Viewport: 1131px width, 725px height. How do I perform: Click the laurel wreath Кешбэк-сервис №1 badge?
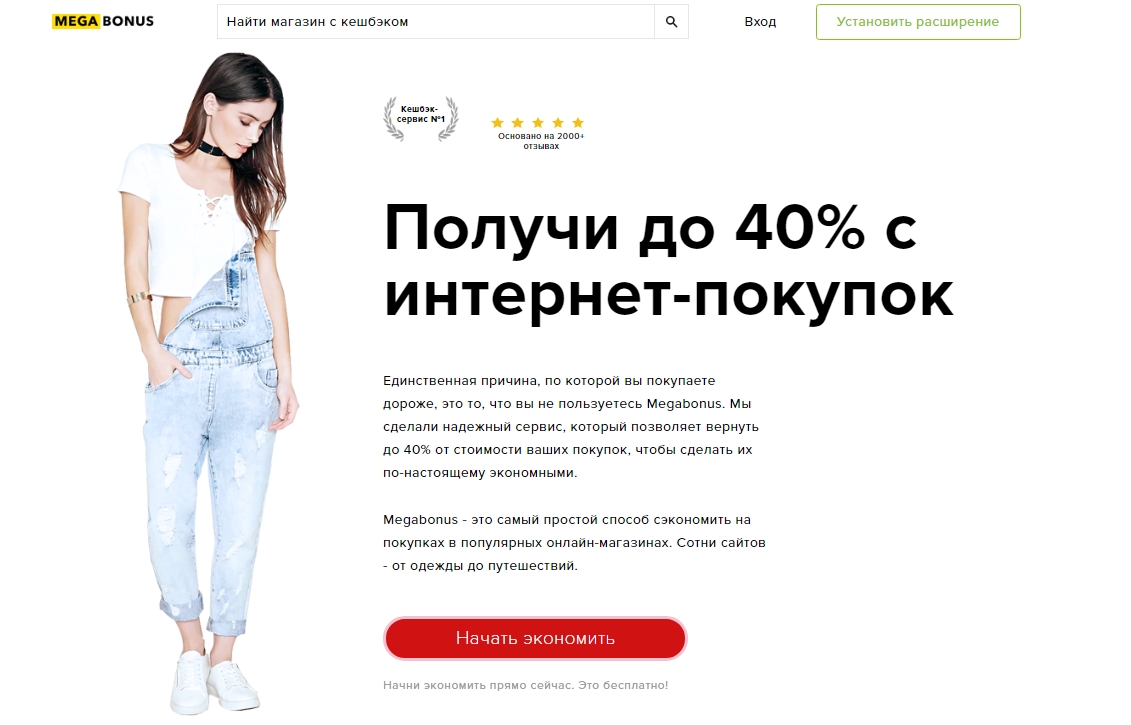pos(421,118)
